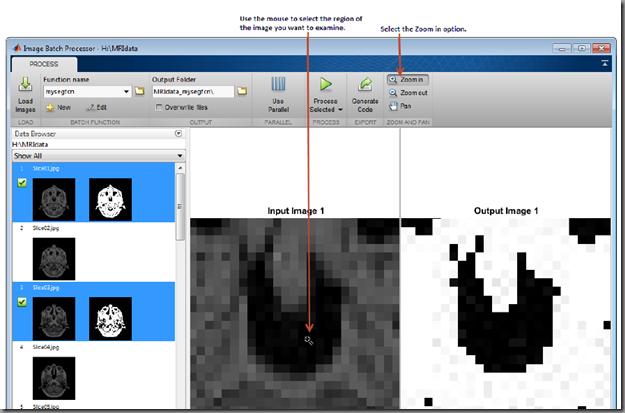This screenshot has width=625, height=413.
Task: Click the Input Image 1 view
Action: pyautogui.click(x=295, y=313)
